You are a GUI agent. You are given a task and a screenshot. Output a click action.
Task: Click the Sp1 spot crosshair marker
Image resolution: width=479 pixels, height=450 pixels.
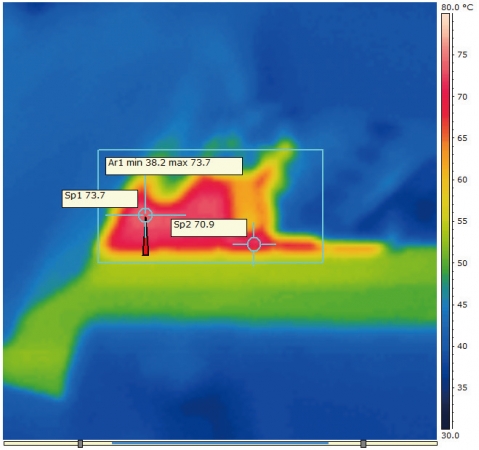point(146,215)
